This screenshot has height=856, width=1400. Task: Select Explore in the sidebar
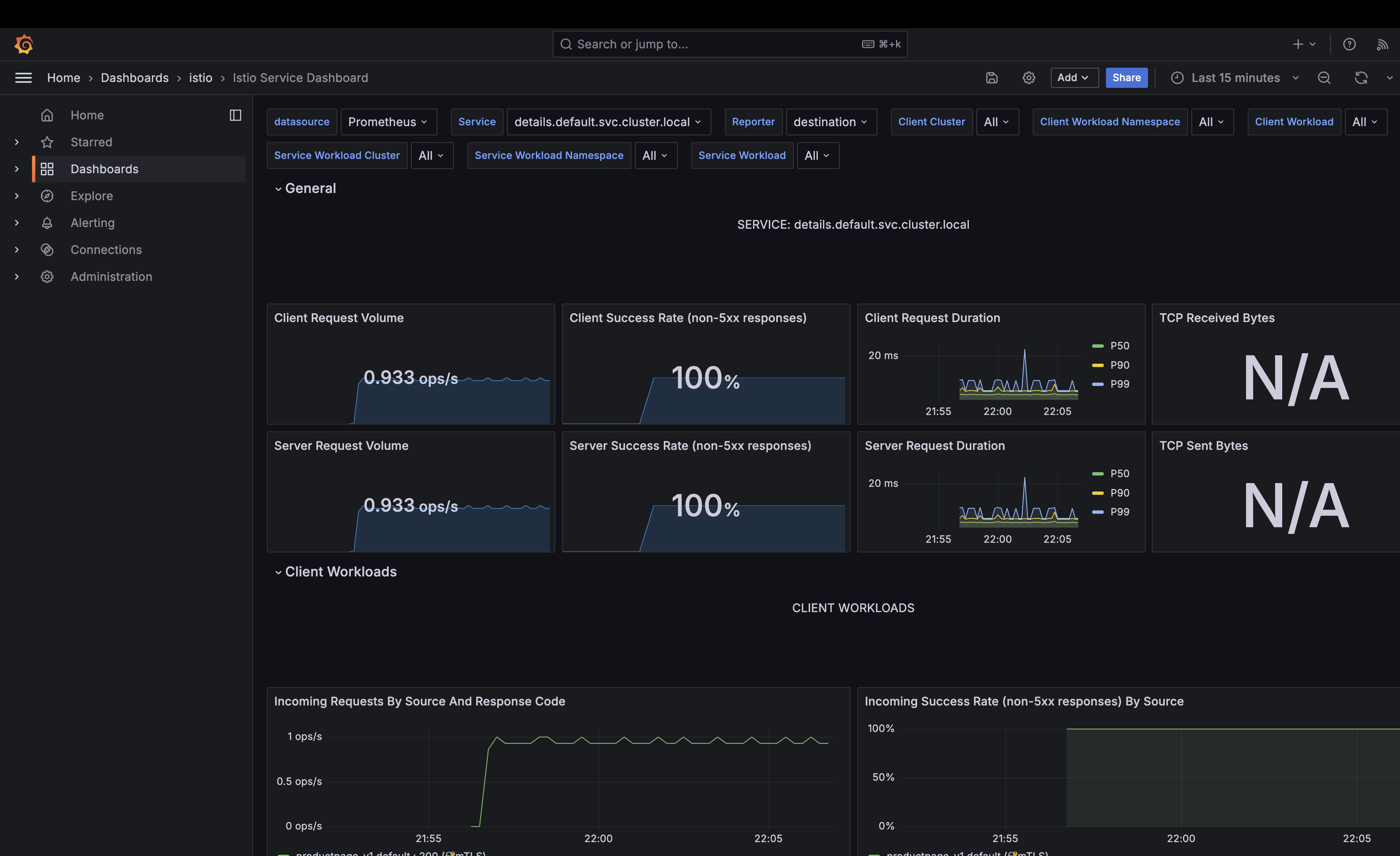[91, 196]
